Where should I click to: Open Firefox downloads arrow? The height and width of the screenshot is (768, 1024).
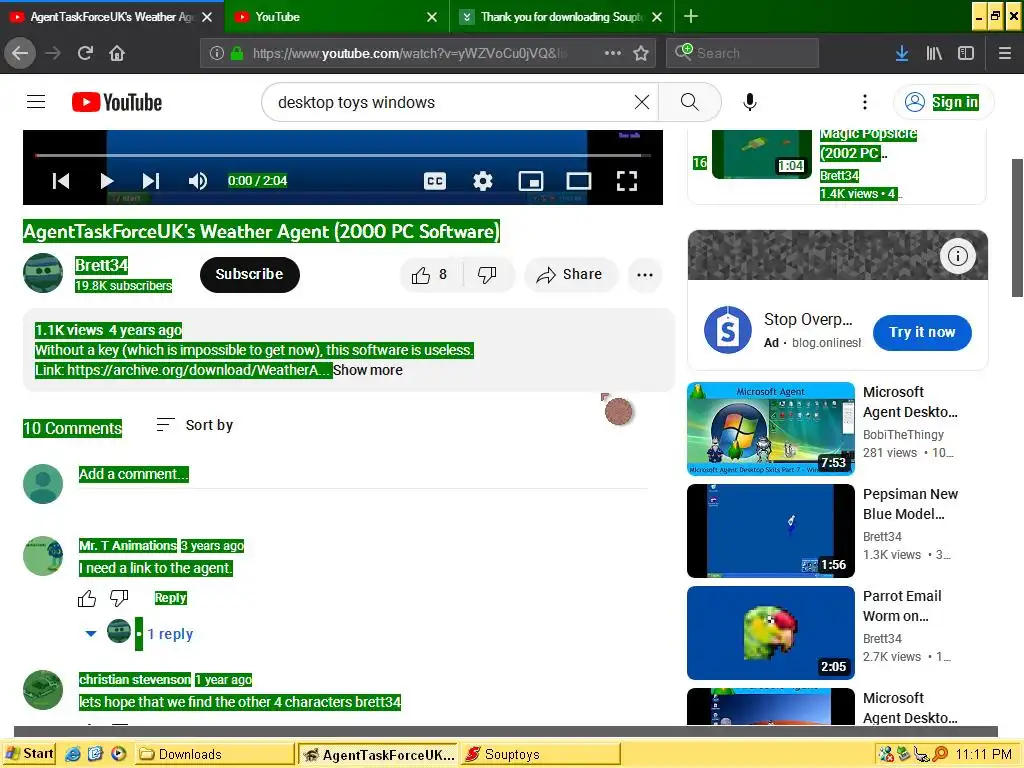pos(902,53)
